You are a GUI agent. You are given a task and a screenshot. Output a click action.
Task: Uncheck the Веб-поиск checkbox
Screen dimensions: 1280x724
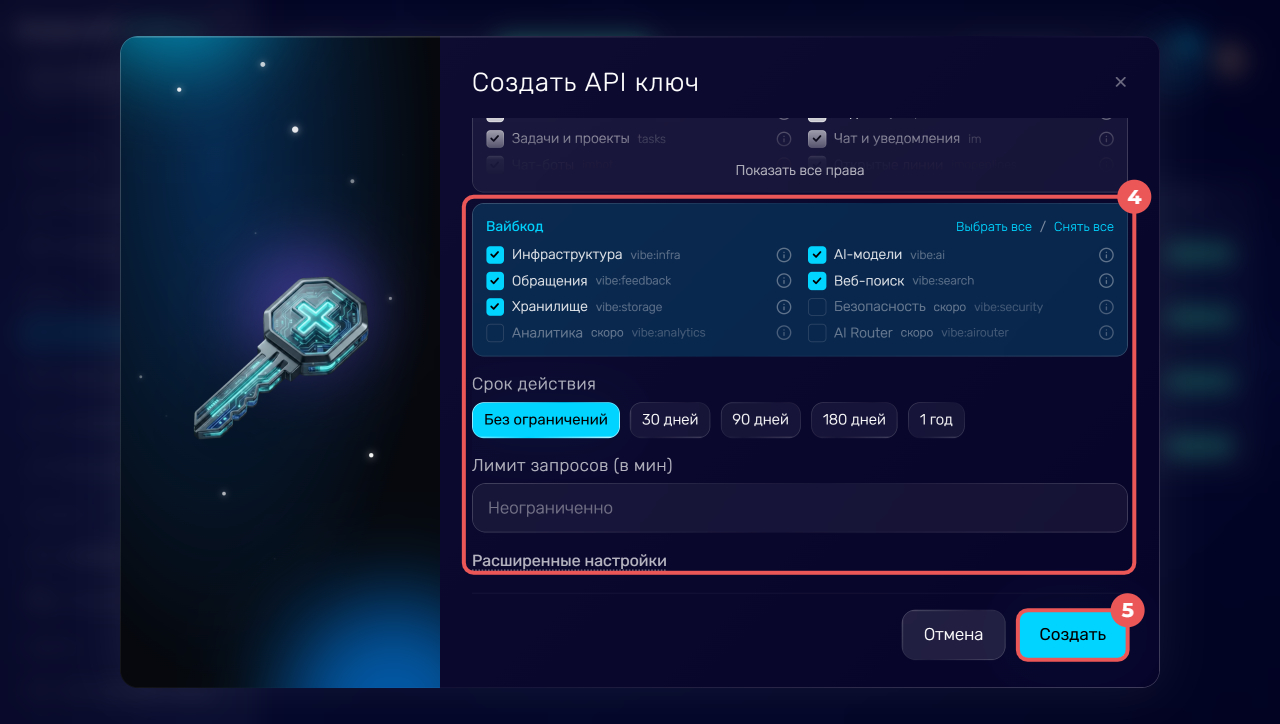coord(817,281)
